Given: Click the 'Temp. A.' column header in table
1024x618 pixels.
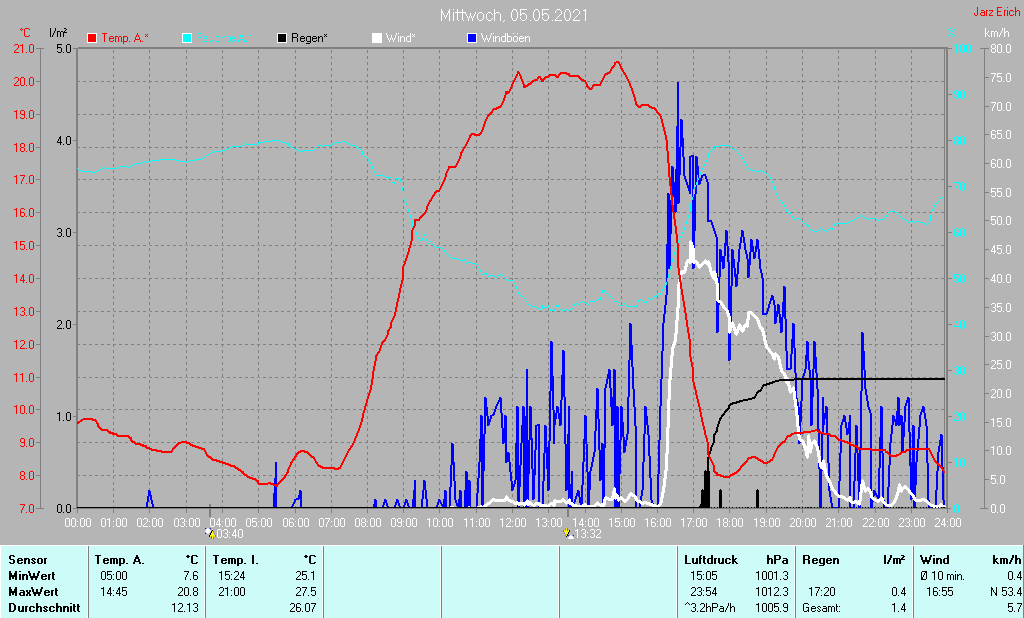Looking at the screenshot, I should pos(119,560).
